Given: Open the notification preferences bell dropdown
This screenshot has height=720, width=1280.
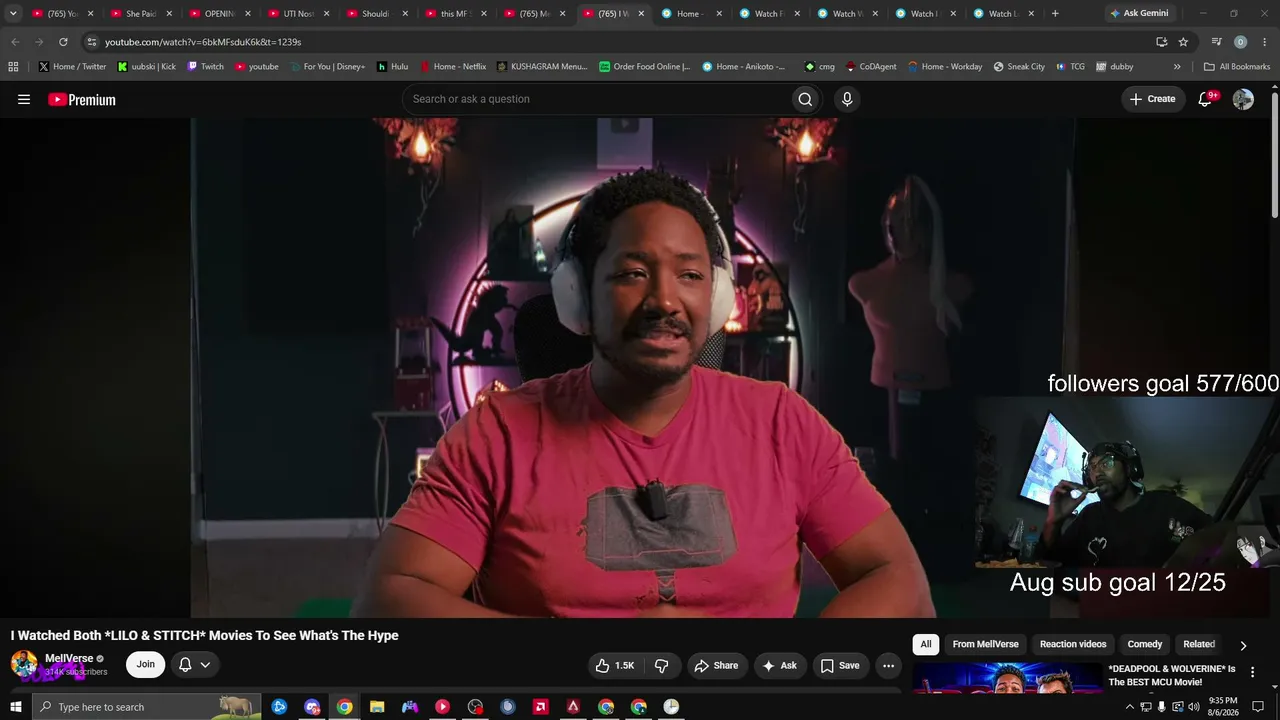Looking at the screenshot, I should [195, 665].
